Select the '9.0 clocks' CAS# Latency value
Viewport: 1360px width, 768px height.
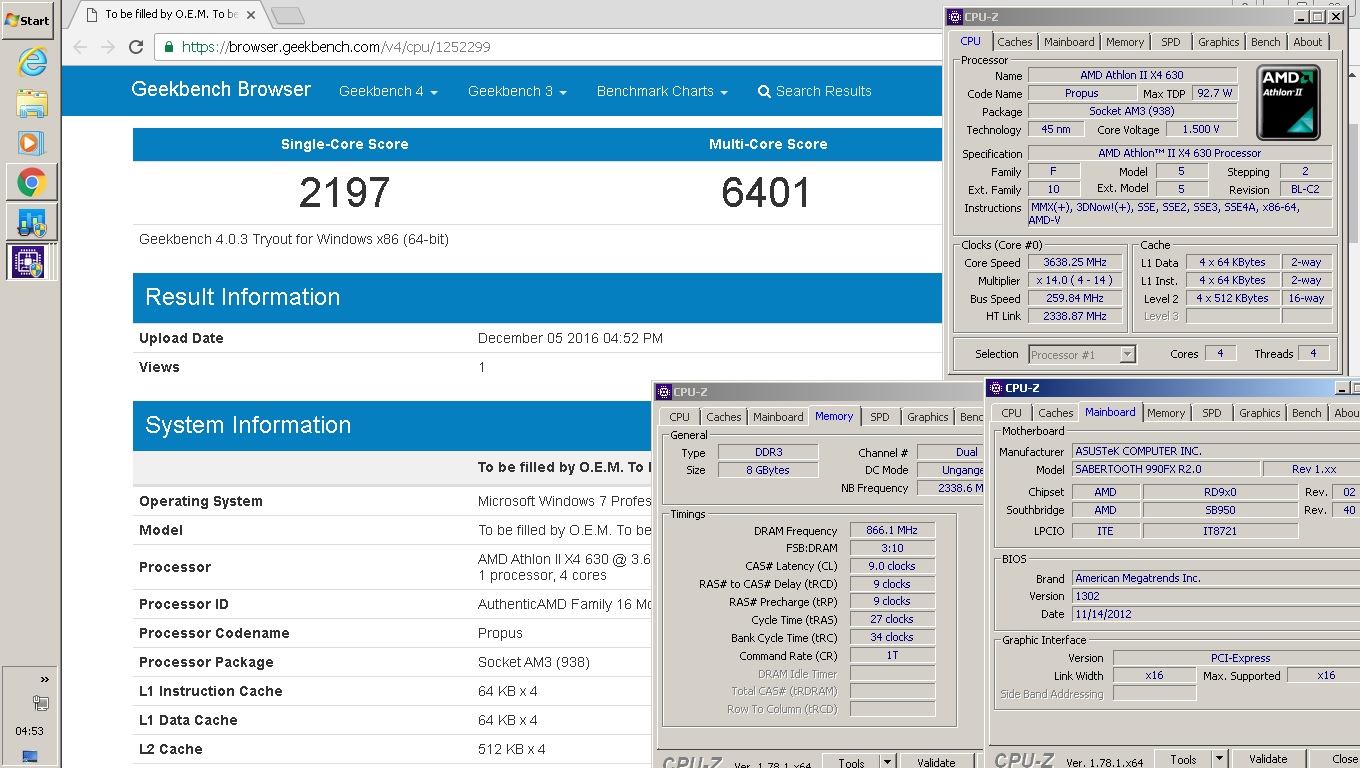coord(893,566)
